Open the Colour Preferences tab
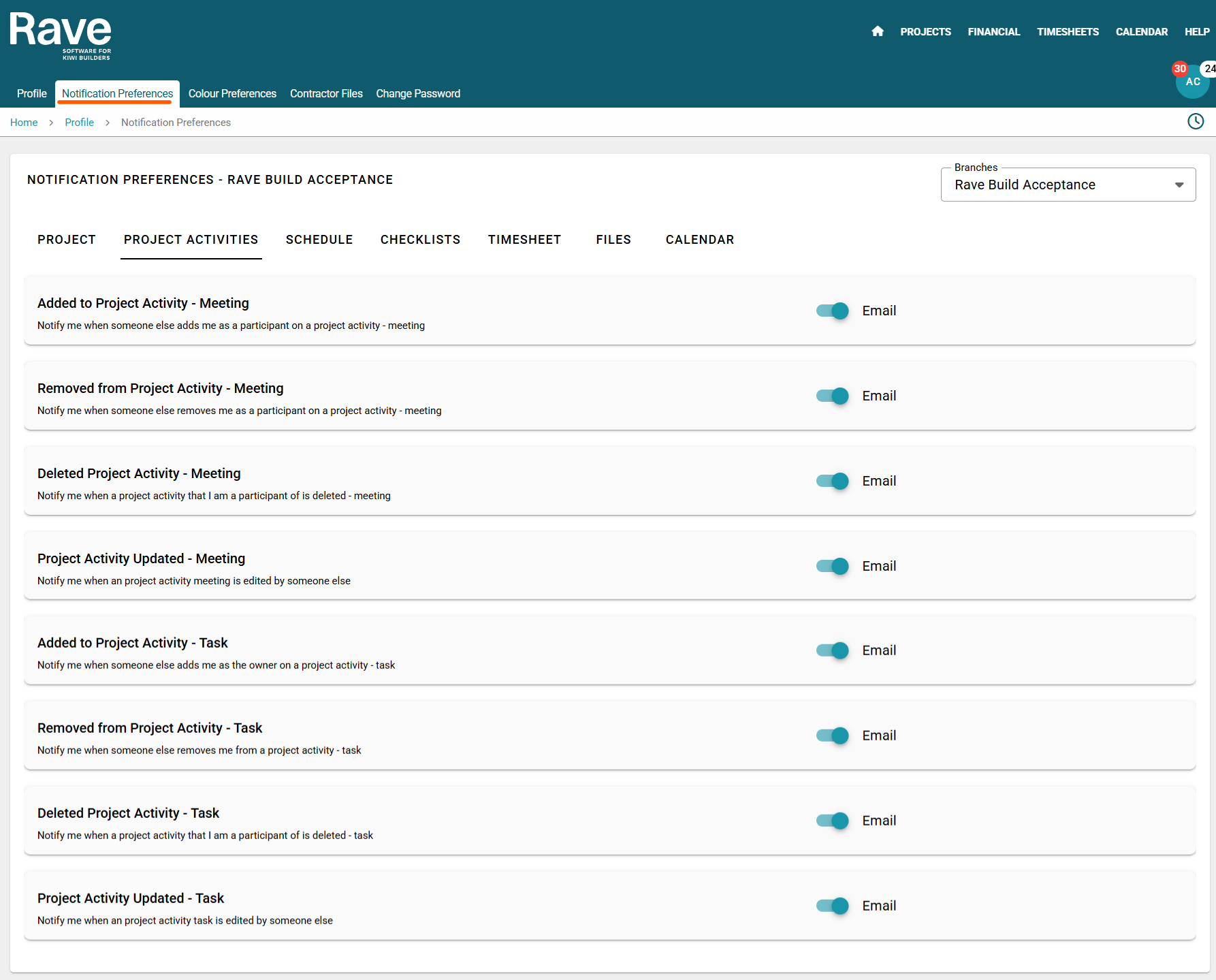The width and height of the screenshot is (1216, 980). tap(232, 94)
